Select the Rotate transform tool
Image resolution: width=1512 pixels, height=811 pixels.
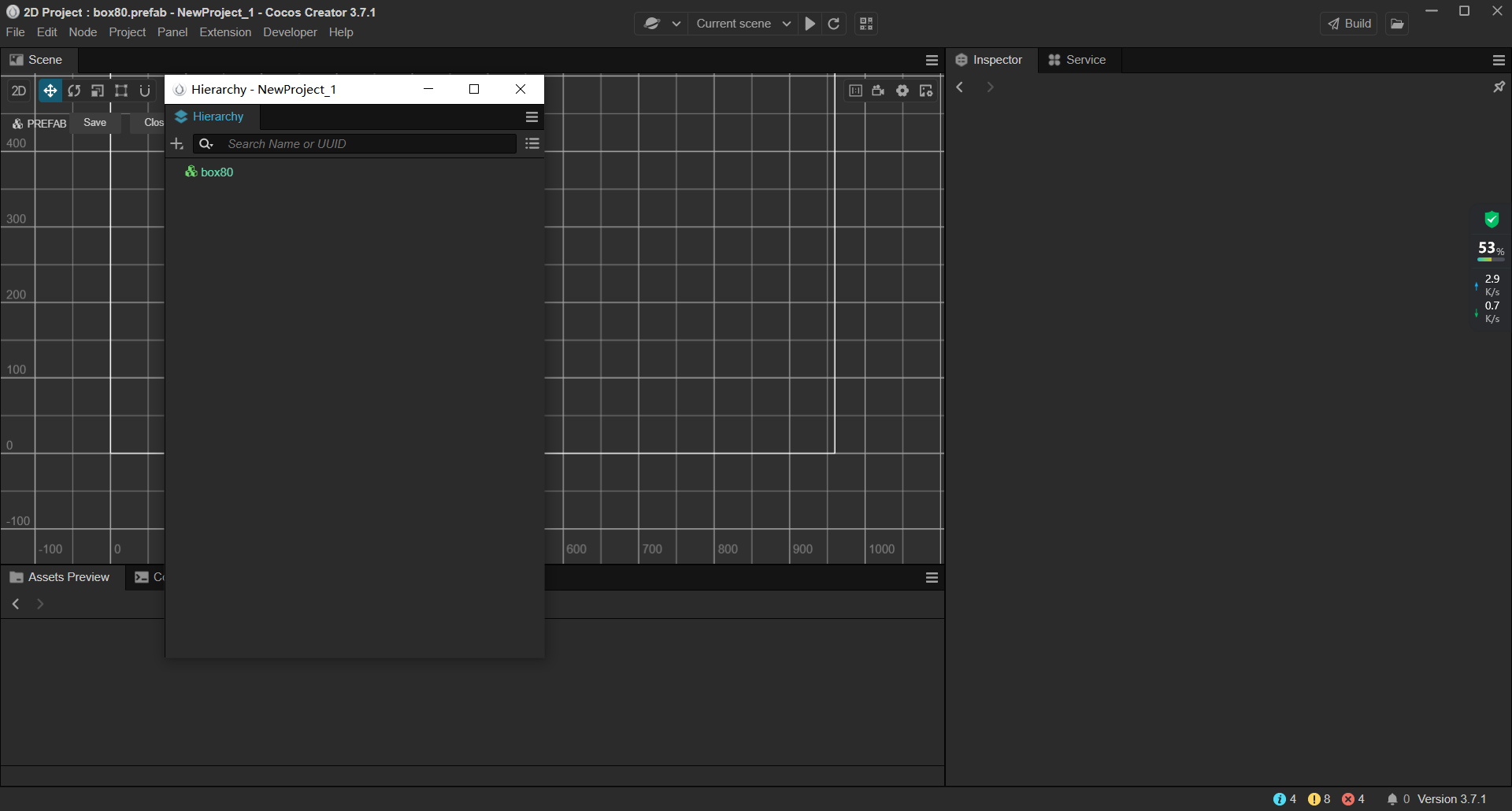coord(74,91)
